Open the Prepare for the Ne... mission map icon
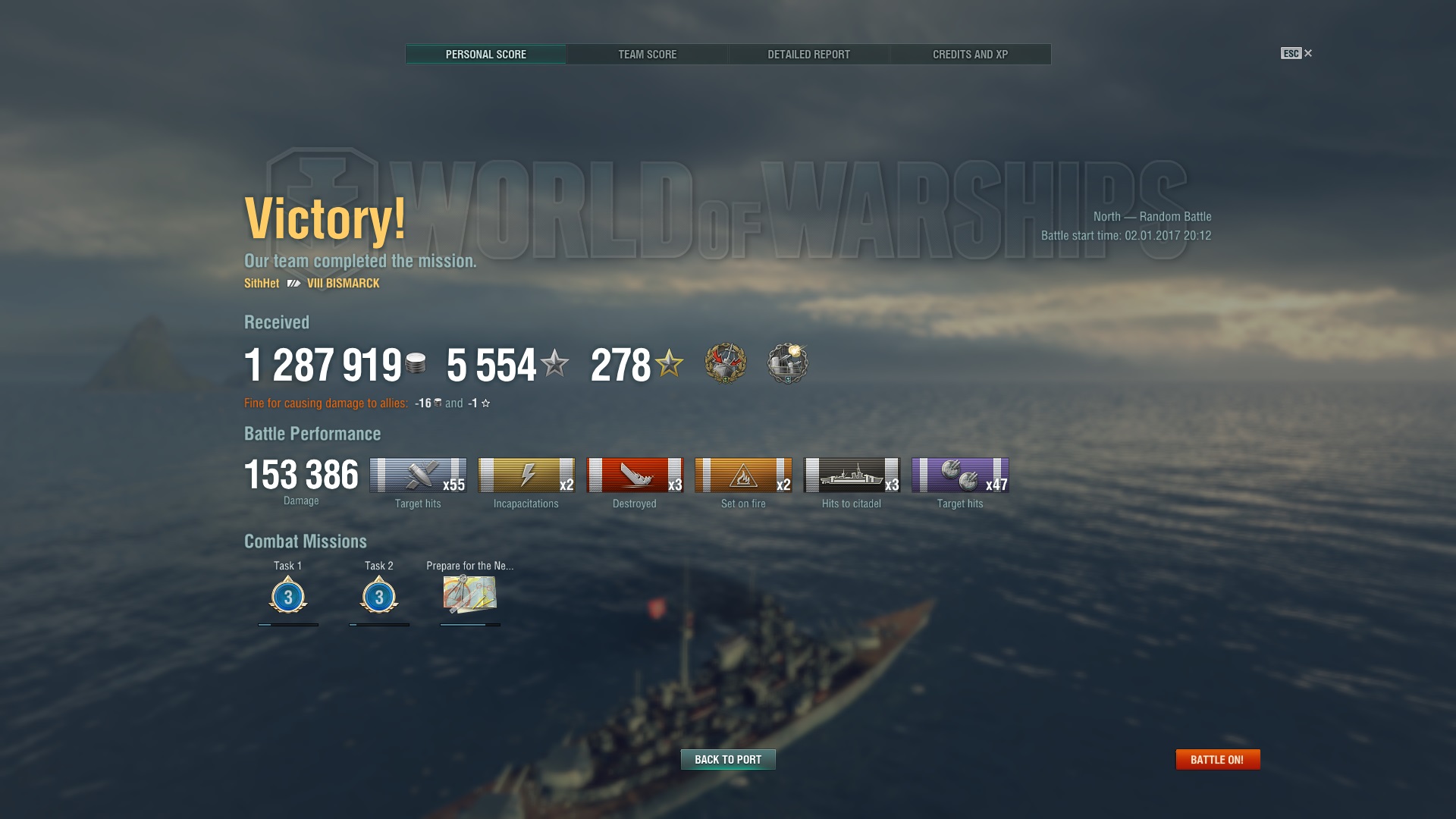1456x819 pixels. [x=470, y=594]
